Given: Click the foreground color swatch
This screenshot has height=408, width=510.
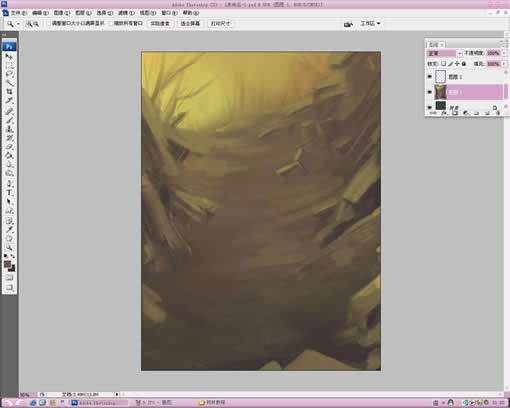Looking at the screenshot, I should click(x=7, y=264).
